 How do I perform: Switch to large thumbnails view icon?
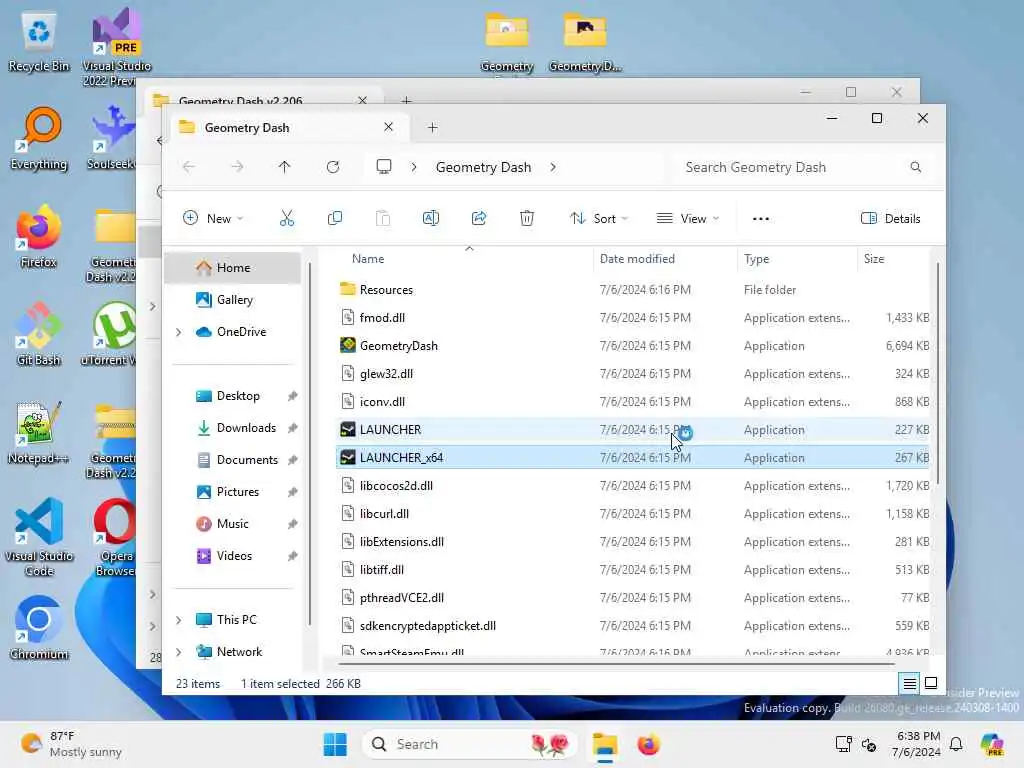pyautogui.click(x=931, y=683)
